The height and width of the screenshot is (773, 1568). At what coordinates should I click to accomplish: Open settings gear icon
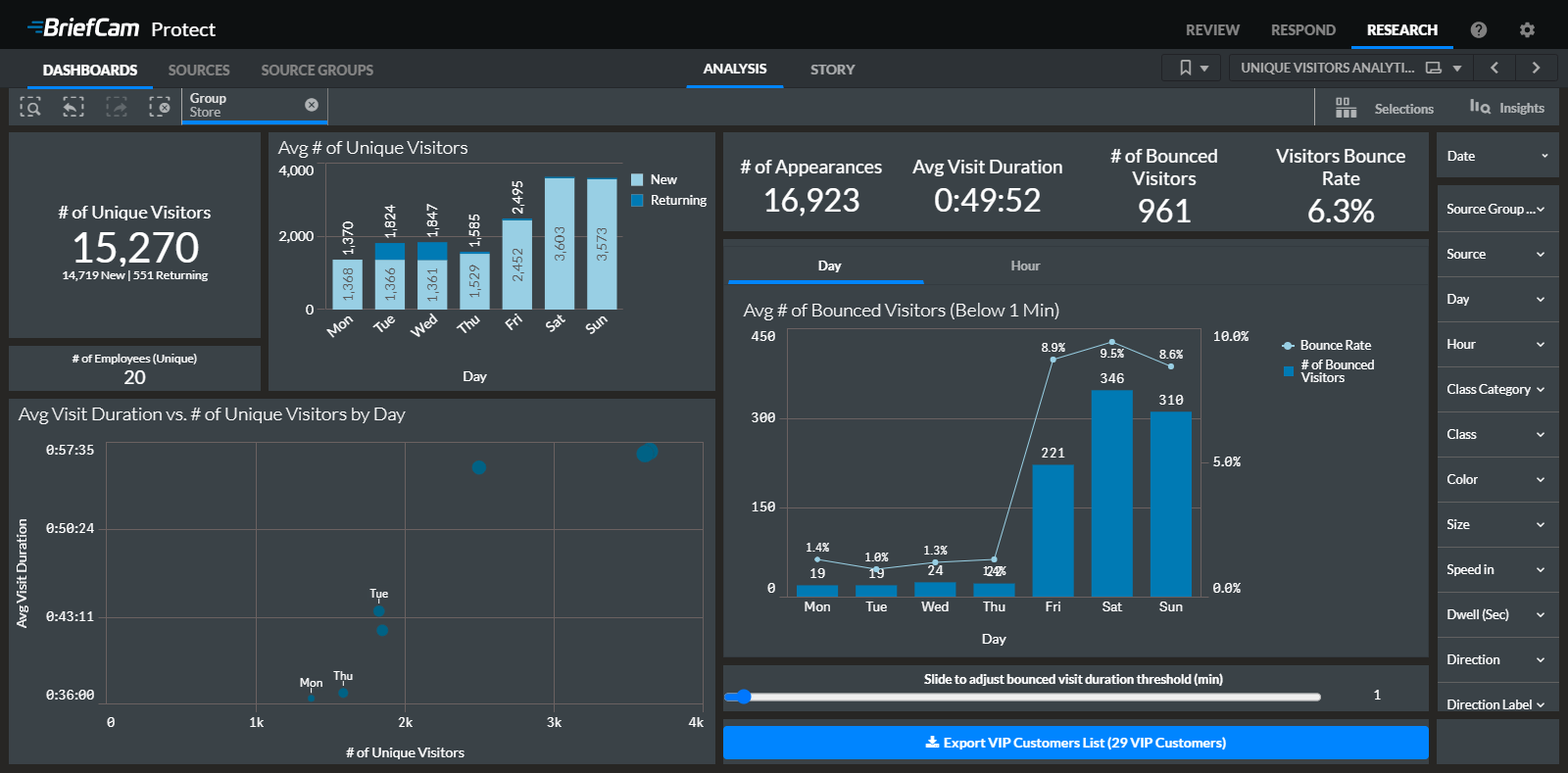click(1527, 30)
